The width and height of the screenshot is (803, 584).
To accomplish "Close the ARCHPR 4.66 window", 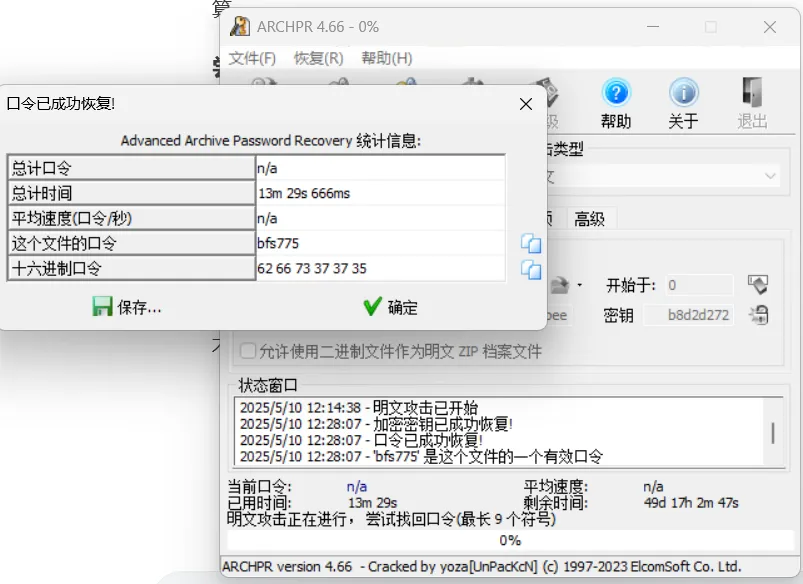I will [x=770, y=27].
